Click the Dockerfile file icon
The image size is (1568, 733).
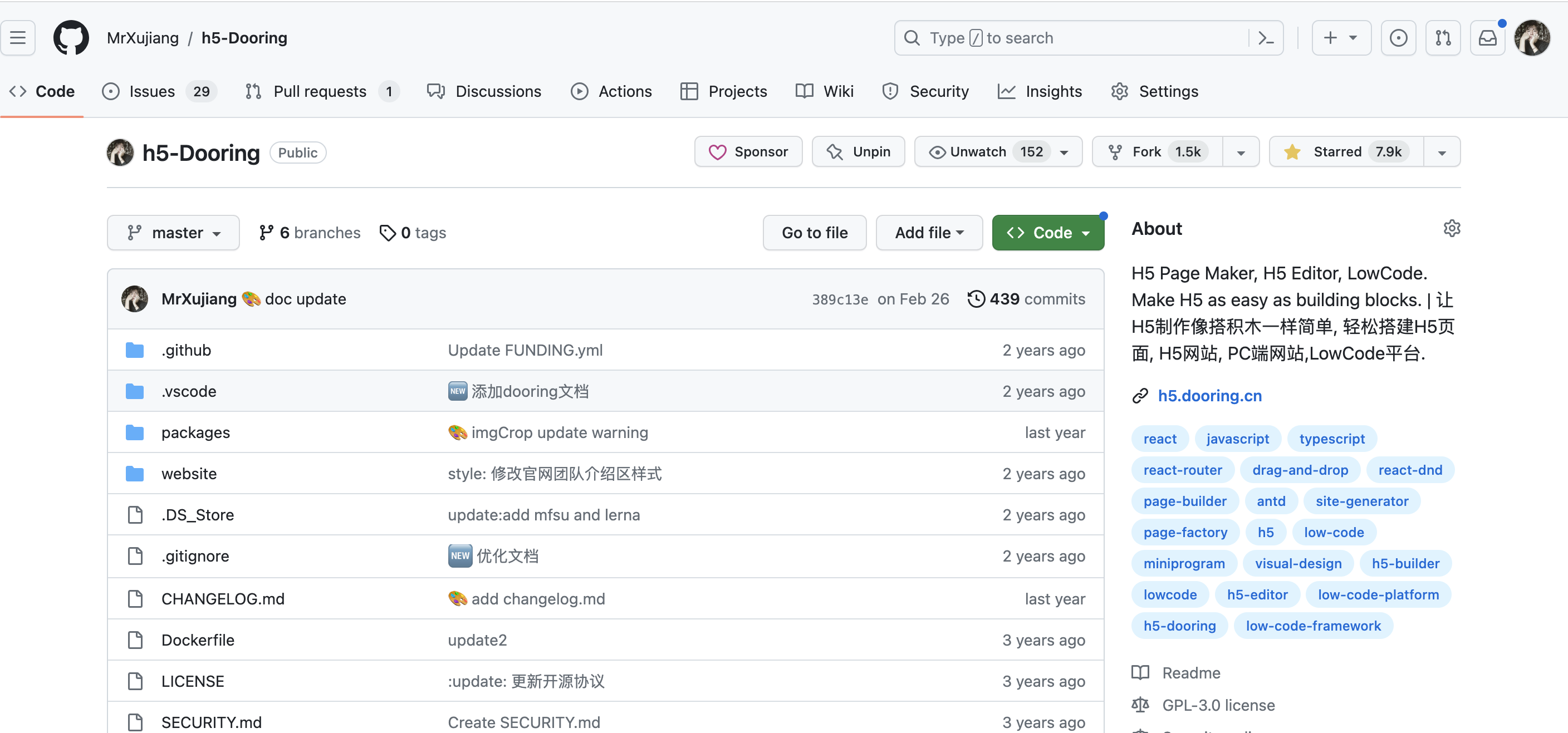pyautogui.click(x=135, y=640)
